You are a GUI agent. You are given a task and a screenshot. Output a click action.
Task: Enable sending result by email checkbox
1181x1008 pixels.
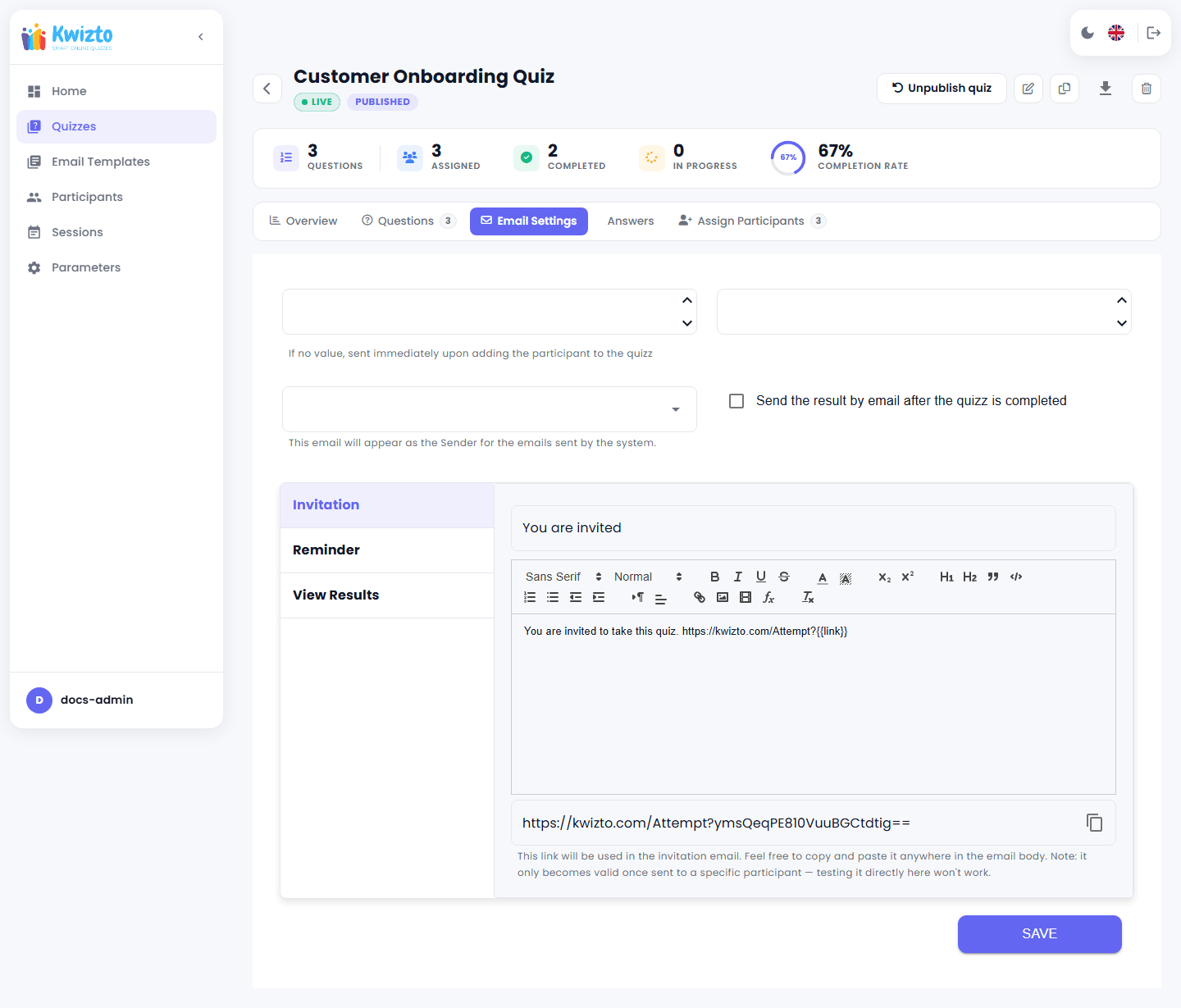[736, 401]
